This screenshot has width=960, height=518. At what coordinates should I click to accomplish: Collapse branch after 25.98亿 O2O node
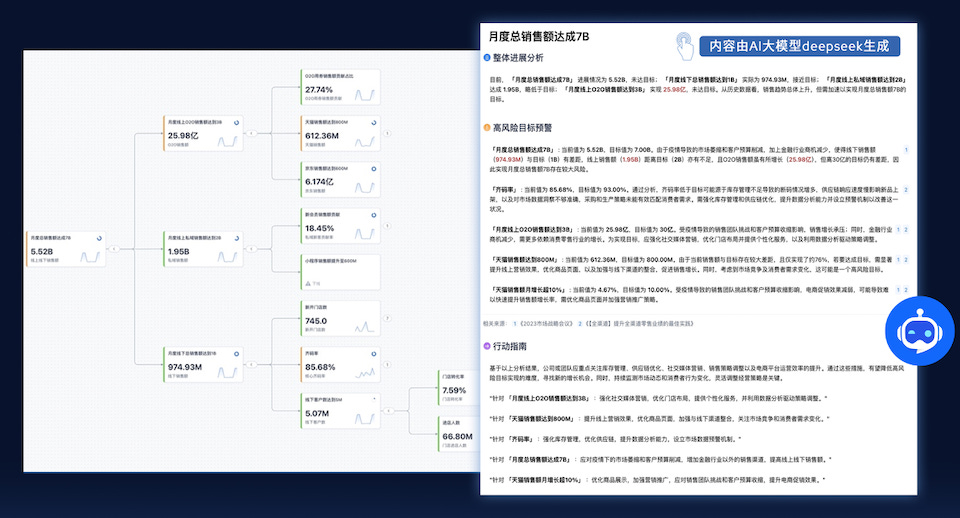(251, 133)
